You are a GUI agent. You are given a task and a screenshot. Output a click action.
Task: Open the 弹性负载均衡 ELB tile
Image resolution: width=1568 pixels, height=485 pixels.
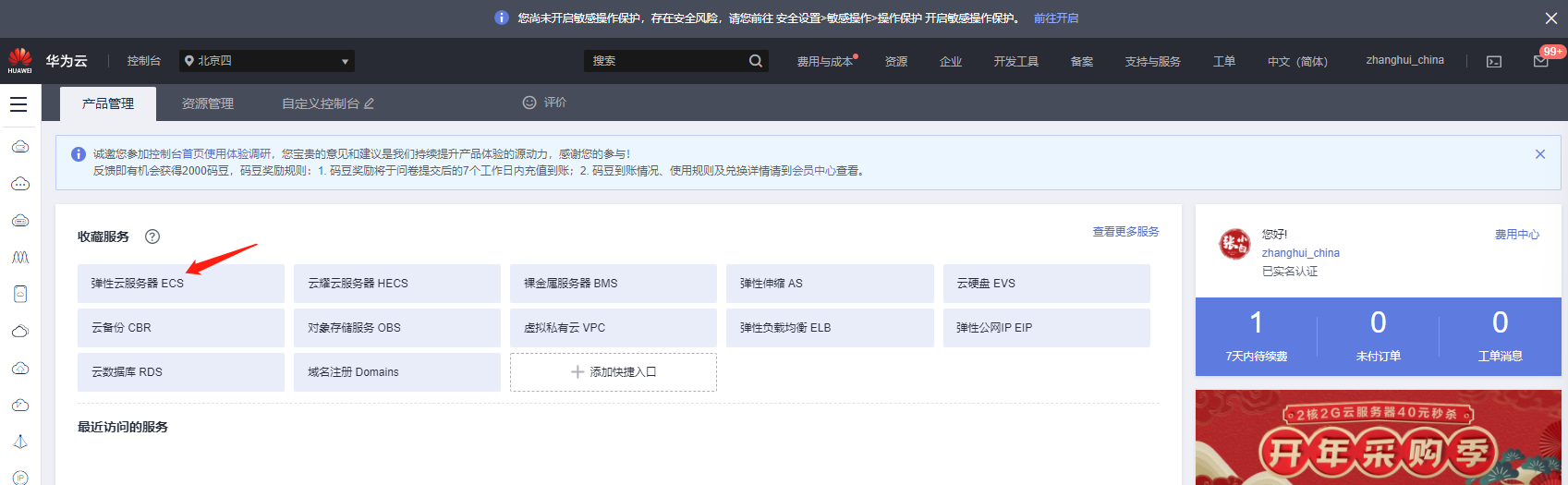tap(830, 328)
